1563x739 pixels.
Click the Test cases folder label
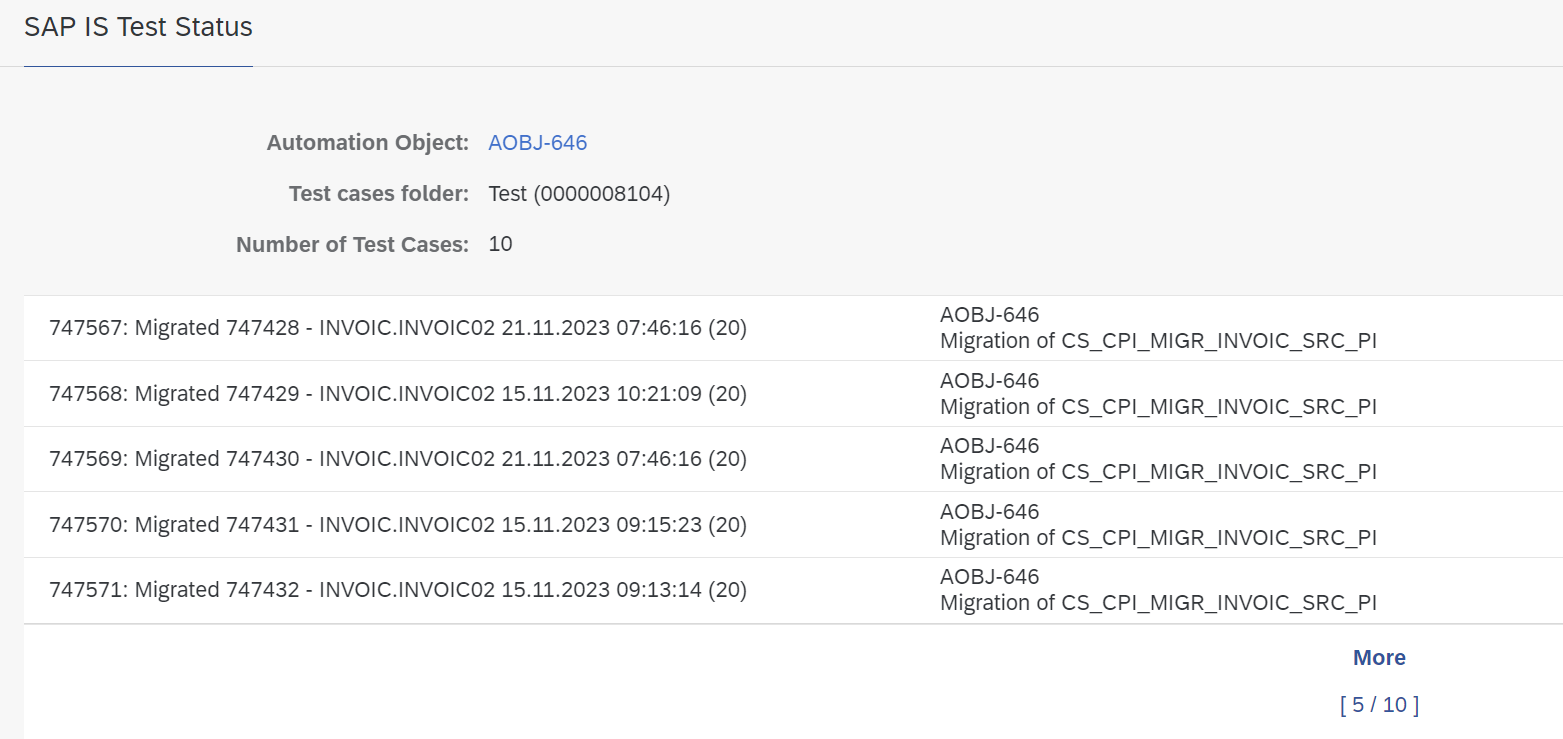tap(378, 194)
